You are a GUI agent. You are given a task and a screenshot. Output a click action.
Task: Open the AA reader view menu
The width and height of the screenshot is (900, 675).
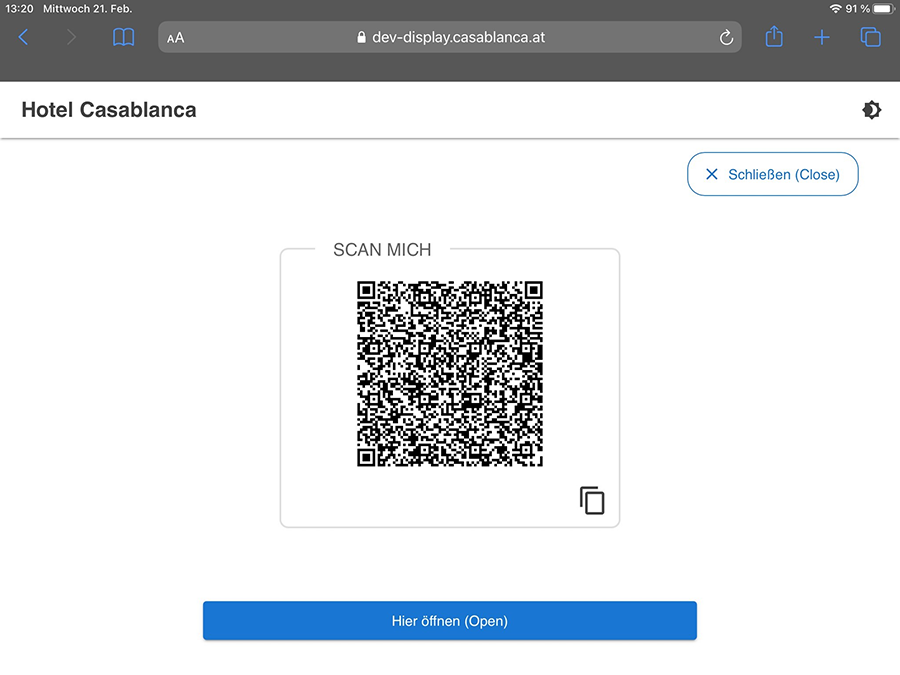176,38
